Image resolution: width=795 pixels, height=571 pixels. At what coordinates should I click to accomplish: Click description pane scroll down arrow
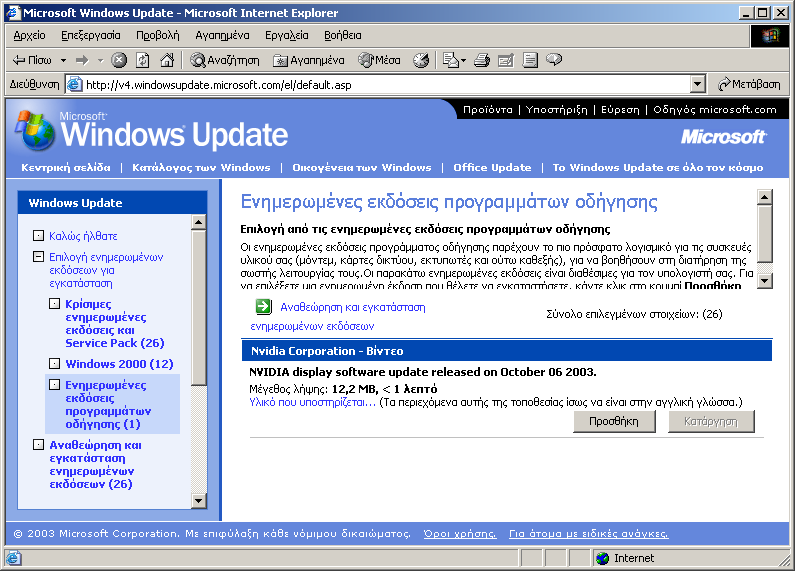(765, 280)
